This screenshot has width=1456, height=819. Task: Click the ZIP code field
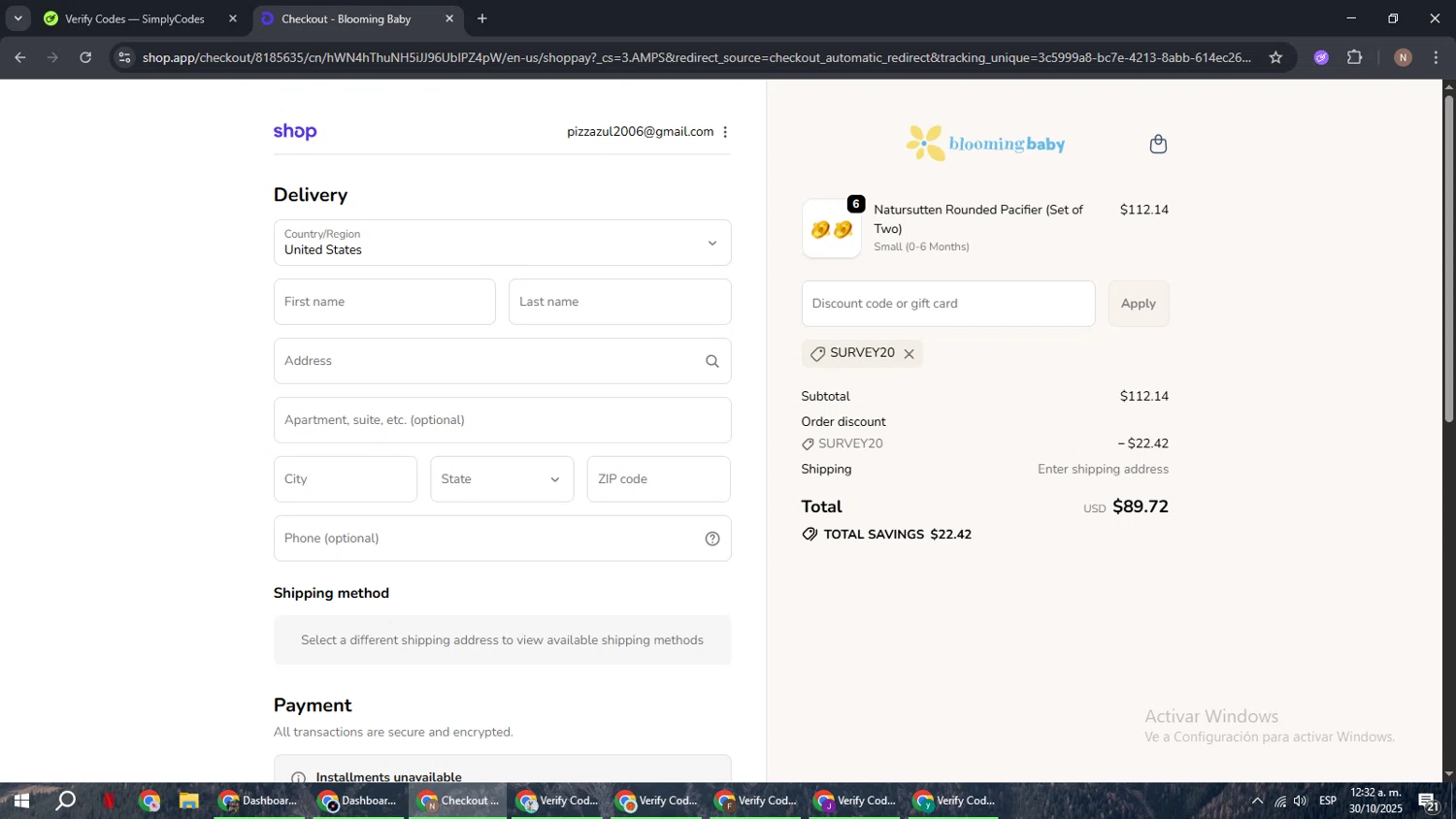[658, 479]
